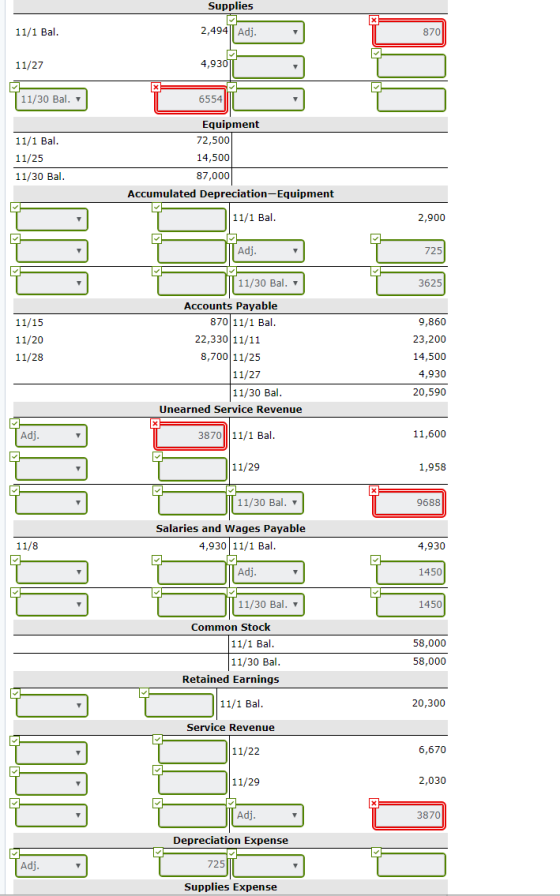Edit the 725 field in Depreciation Expense
Viewport: 560px width, 896px height.
[193, 865]
